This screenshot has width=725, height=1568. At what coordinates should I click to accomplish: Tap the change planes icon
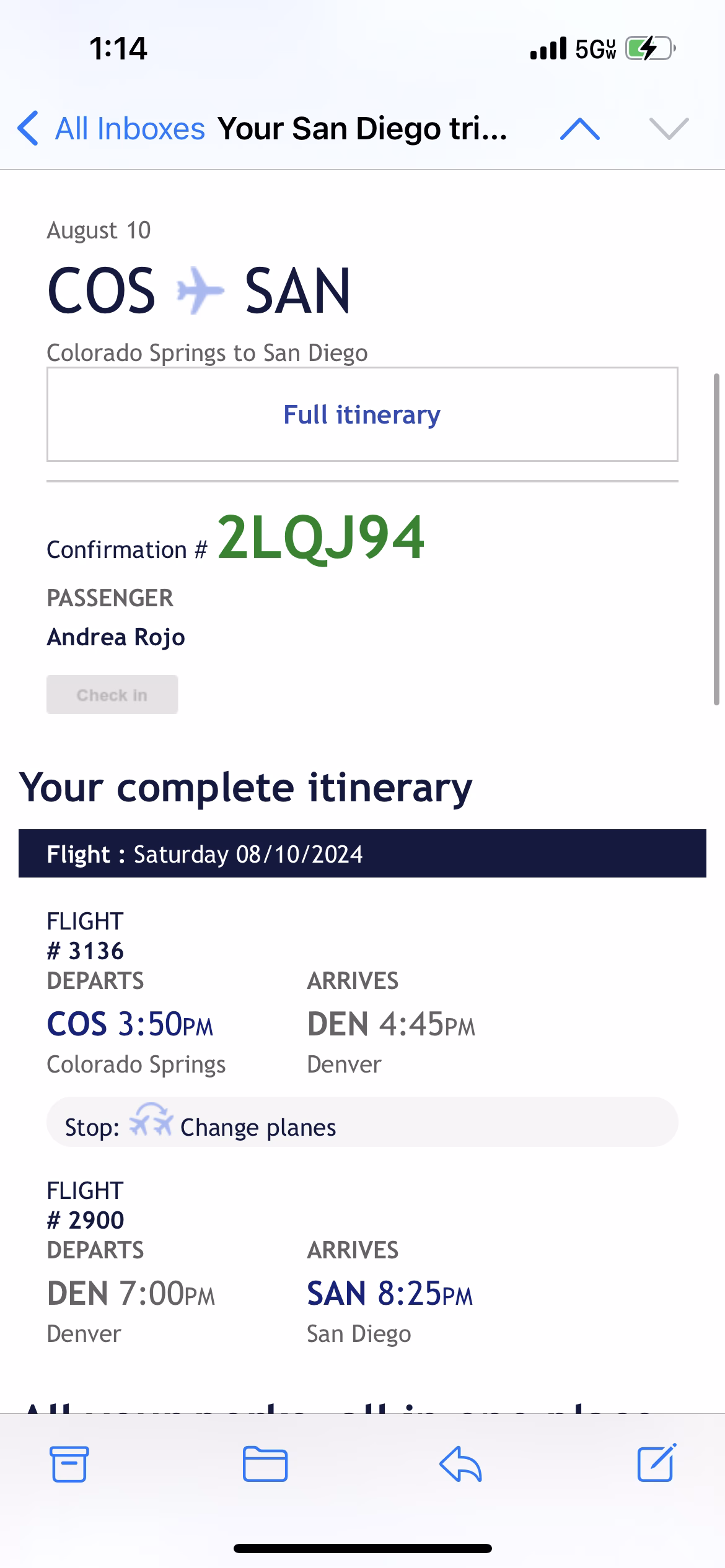pos(151,1120)
